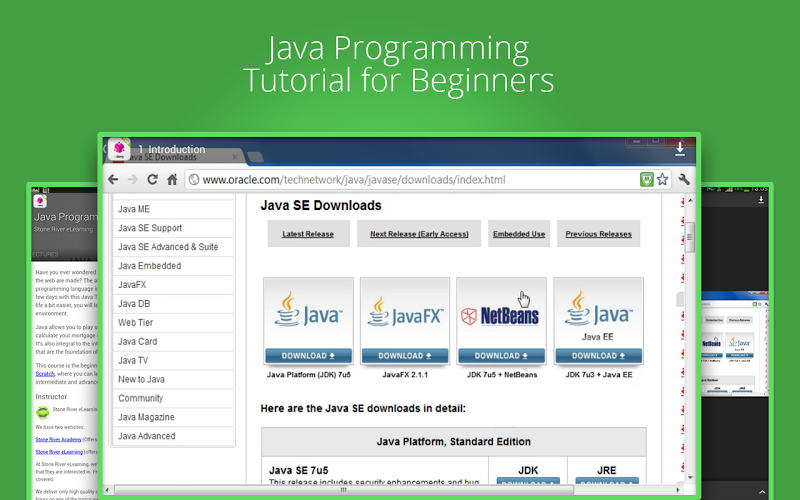Tap the app icon in left screenshot header
Viewport: 800px width, 500px height.
pos(40,202)
